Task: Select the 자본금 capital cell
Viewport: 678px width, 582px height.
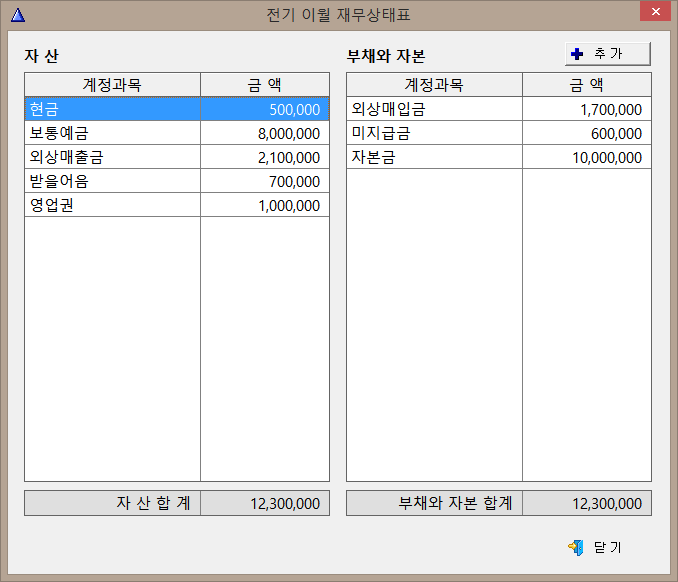Action: coord(435,157)
